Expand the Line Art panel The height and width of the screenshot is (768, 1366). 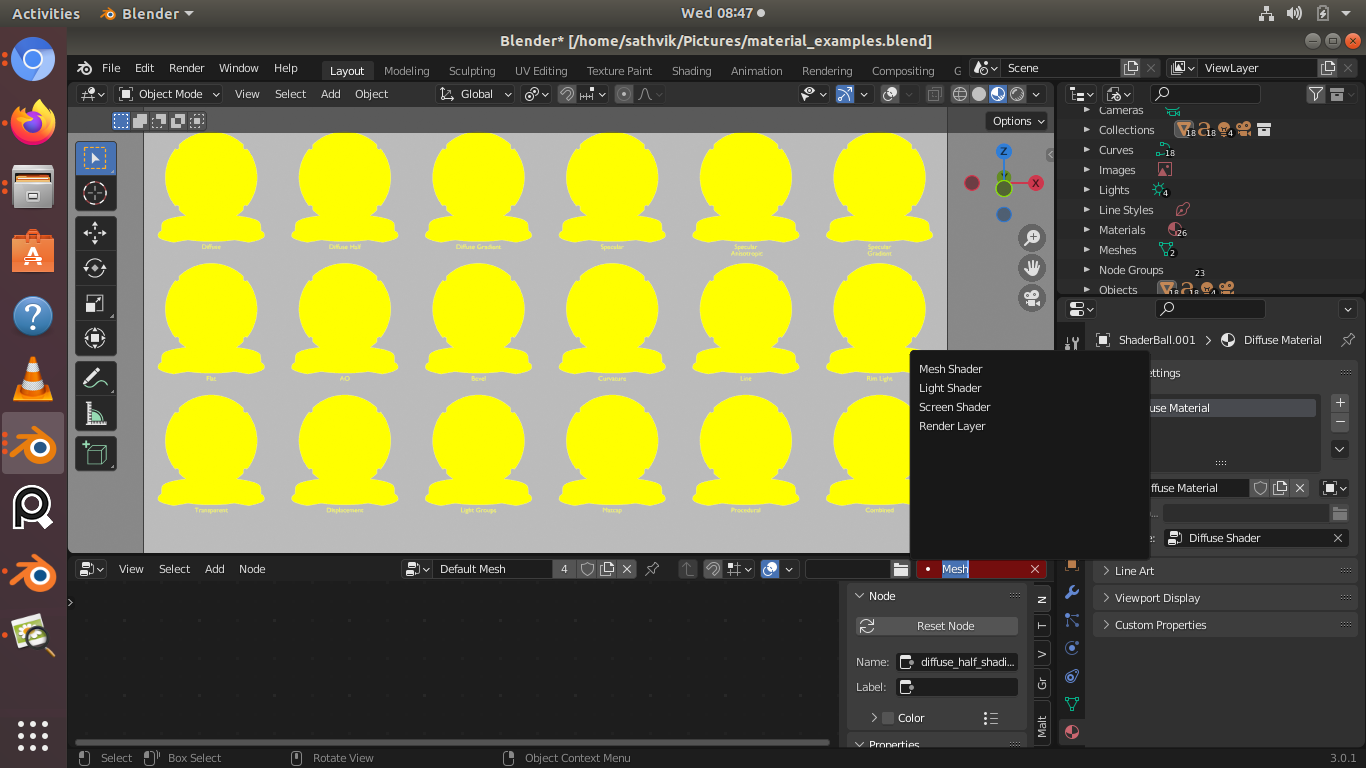[x=1134, y=571]
